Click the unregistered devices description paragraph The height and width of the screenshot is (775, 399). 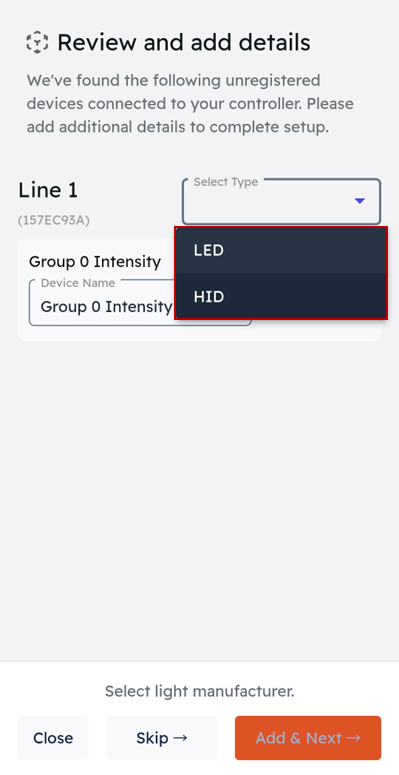[x=190, y=104]
